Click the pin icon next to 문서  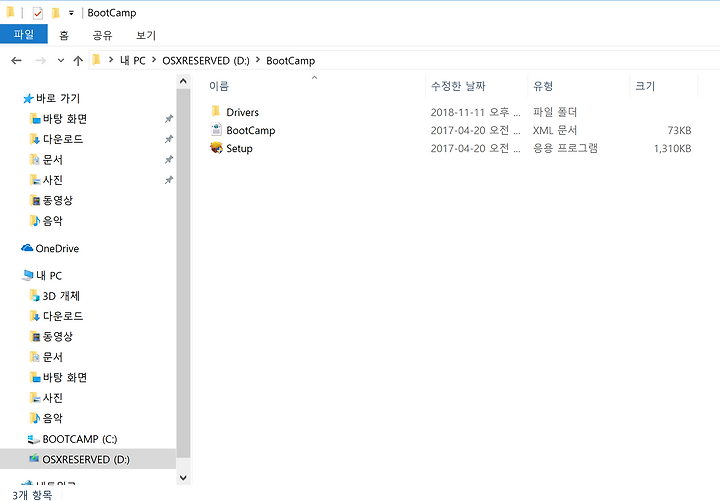[x=169, y=160]
